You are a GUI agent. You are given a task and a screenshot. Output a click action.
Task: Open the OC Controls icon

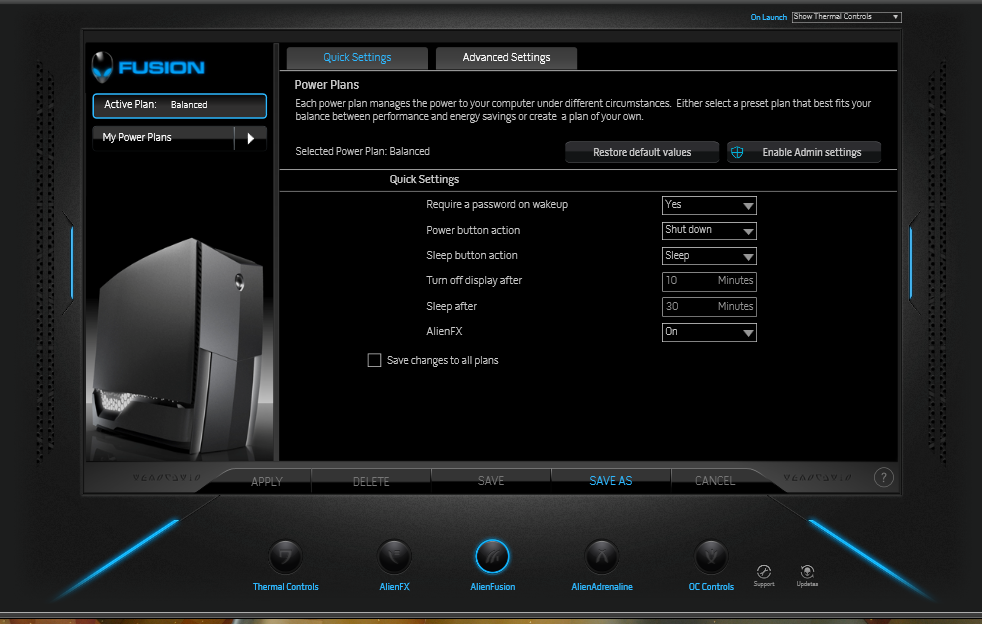tap(711, 556)
